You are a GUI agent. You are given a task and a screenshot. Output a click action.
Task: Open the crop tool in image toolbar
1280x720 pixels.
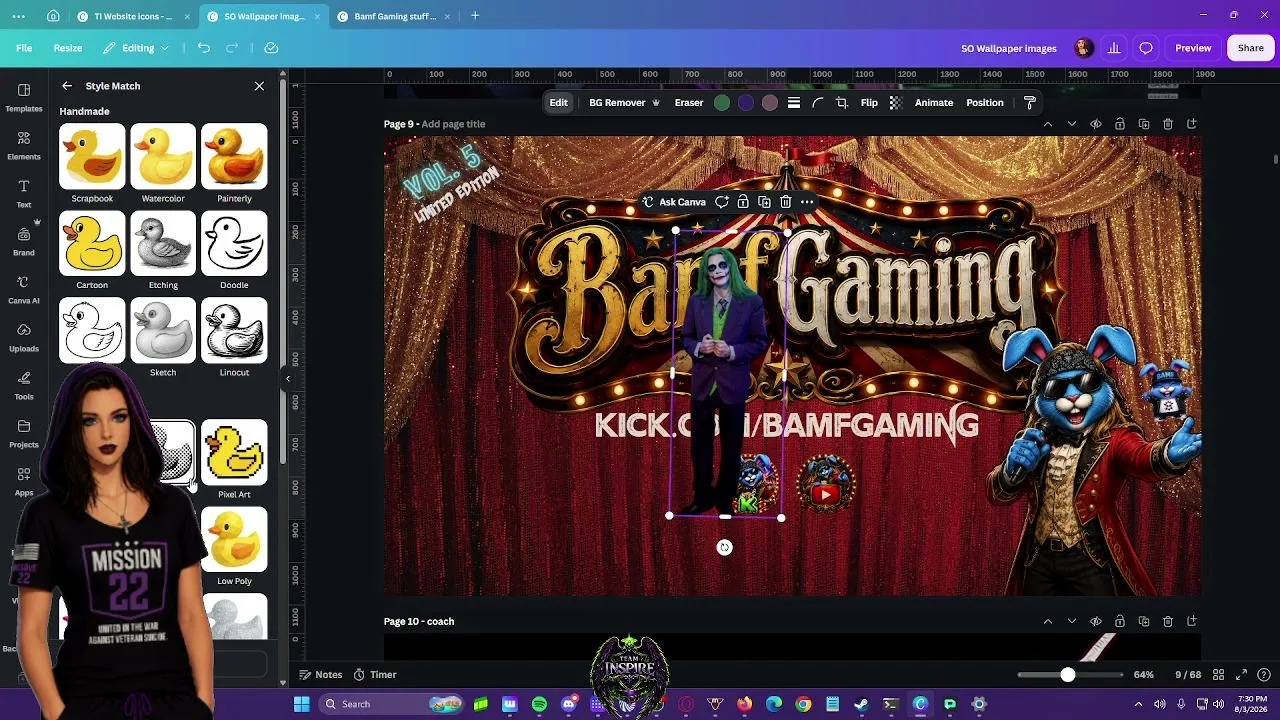tap(841, 103)
